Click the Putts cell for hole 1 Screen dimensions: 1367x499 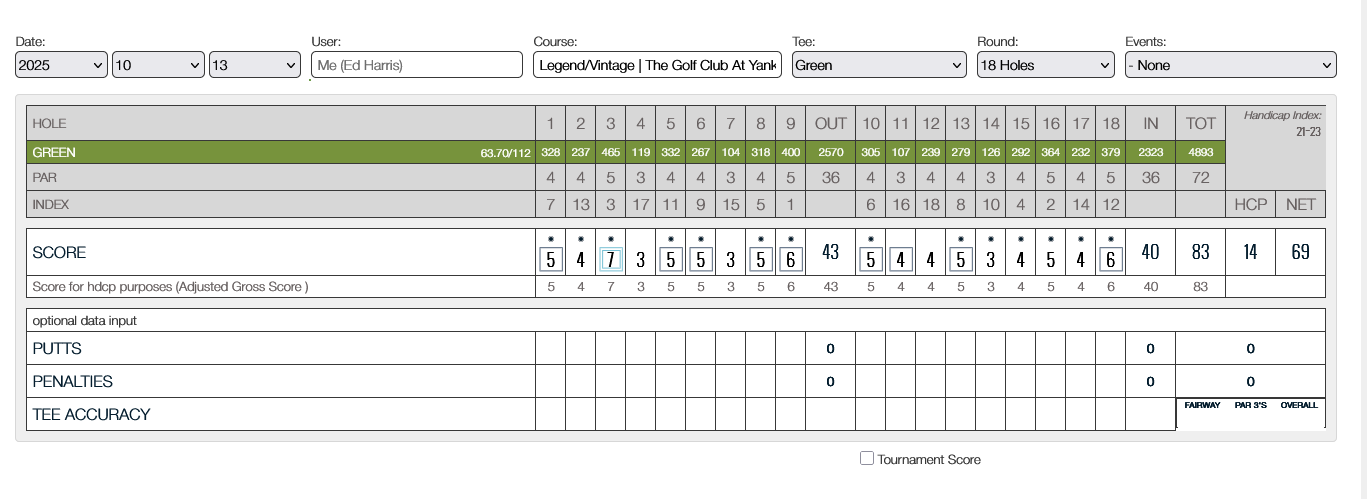pos(551,348)
